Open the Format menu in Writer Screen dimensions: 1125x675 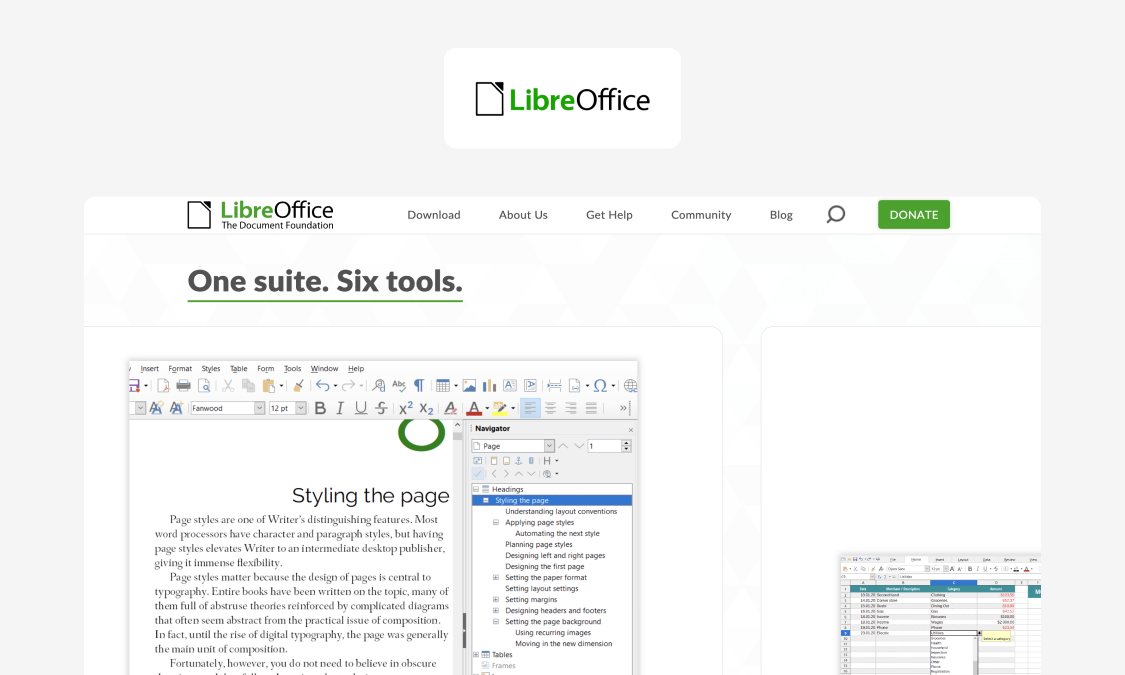180,369
